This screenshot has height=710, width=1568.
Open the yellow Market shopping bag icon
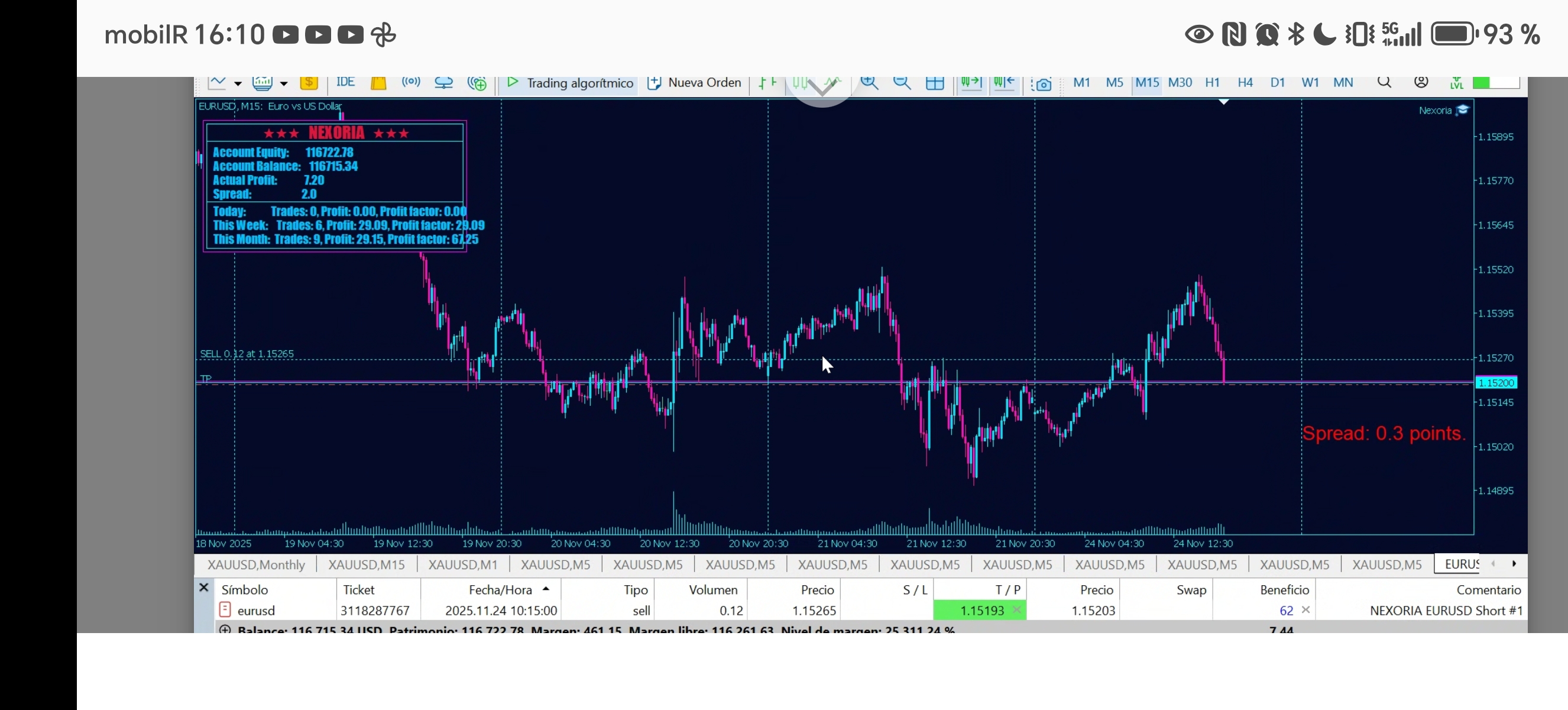point(378,83)
